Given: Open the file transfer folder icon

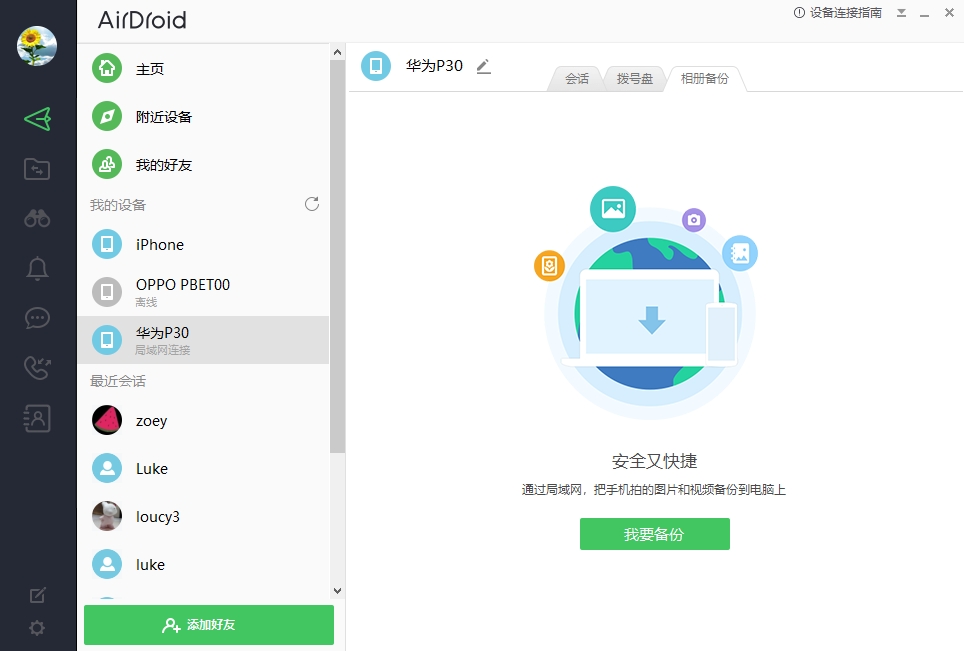Looking at the screenshot, I should pos(37,169).
